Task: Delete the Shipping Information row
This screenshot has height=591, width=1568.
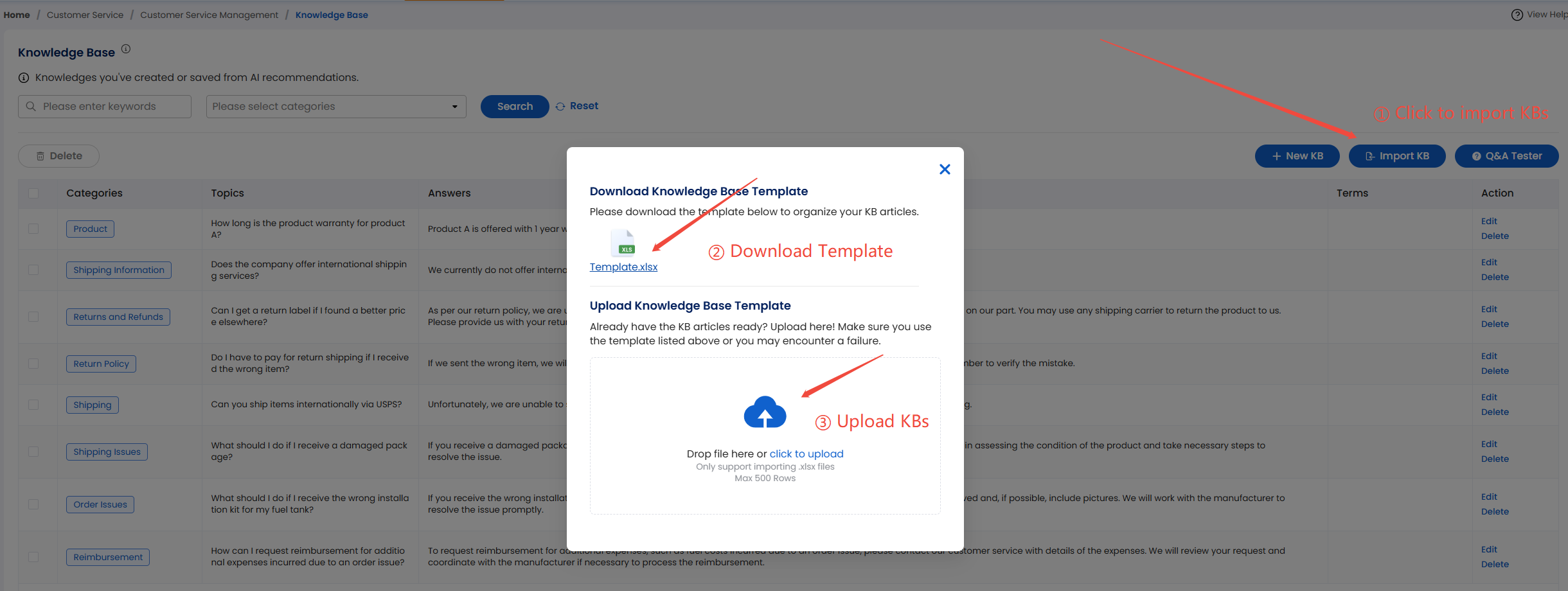Action: pos(1495,277)
